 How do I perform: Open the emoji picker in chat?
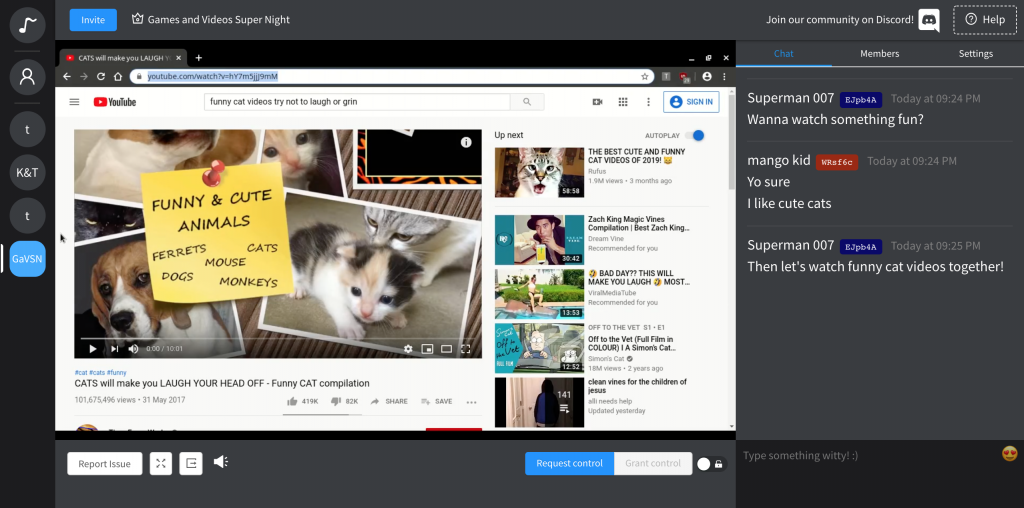point(1009,454)
